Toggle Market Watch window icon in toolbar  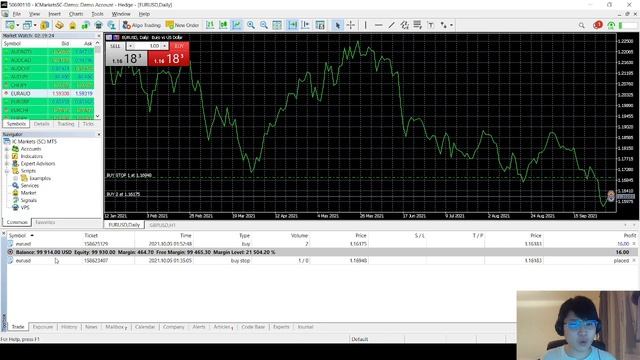tap(44, 25)
